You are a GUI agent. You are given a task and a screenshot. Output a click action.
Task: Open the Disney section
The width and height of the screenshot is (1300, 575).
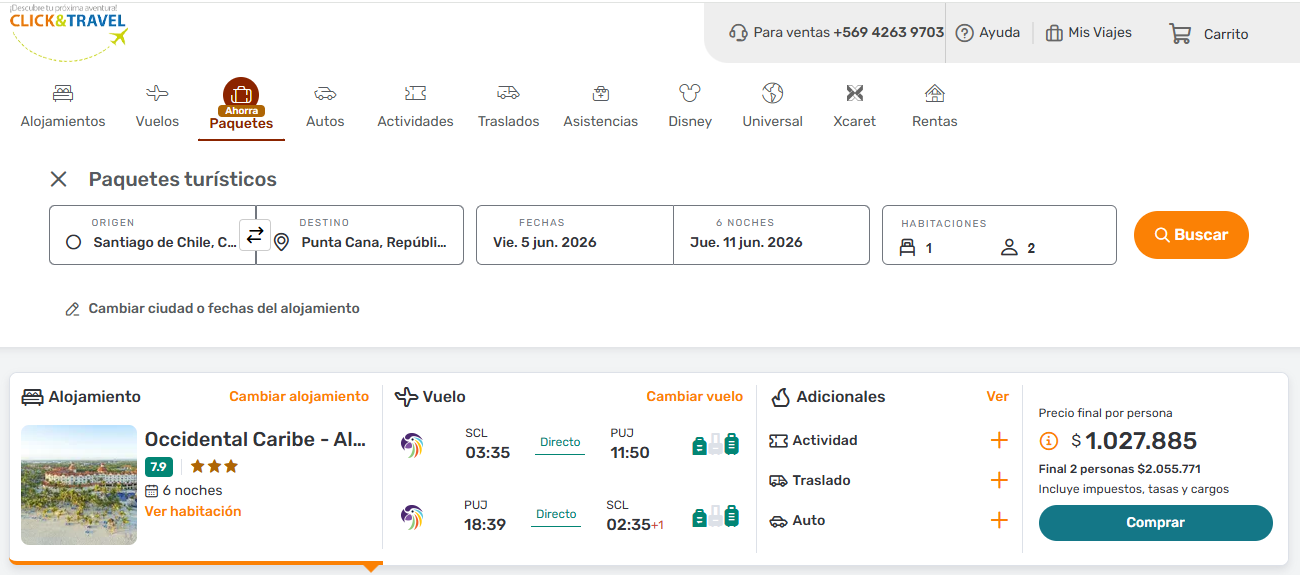[x=690, y=106]
